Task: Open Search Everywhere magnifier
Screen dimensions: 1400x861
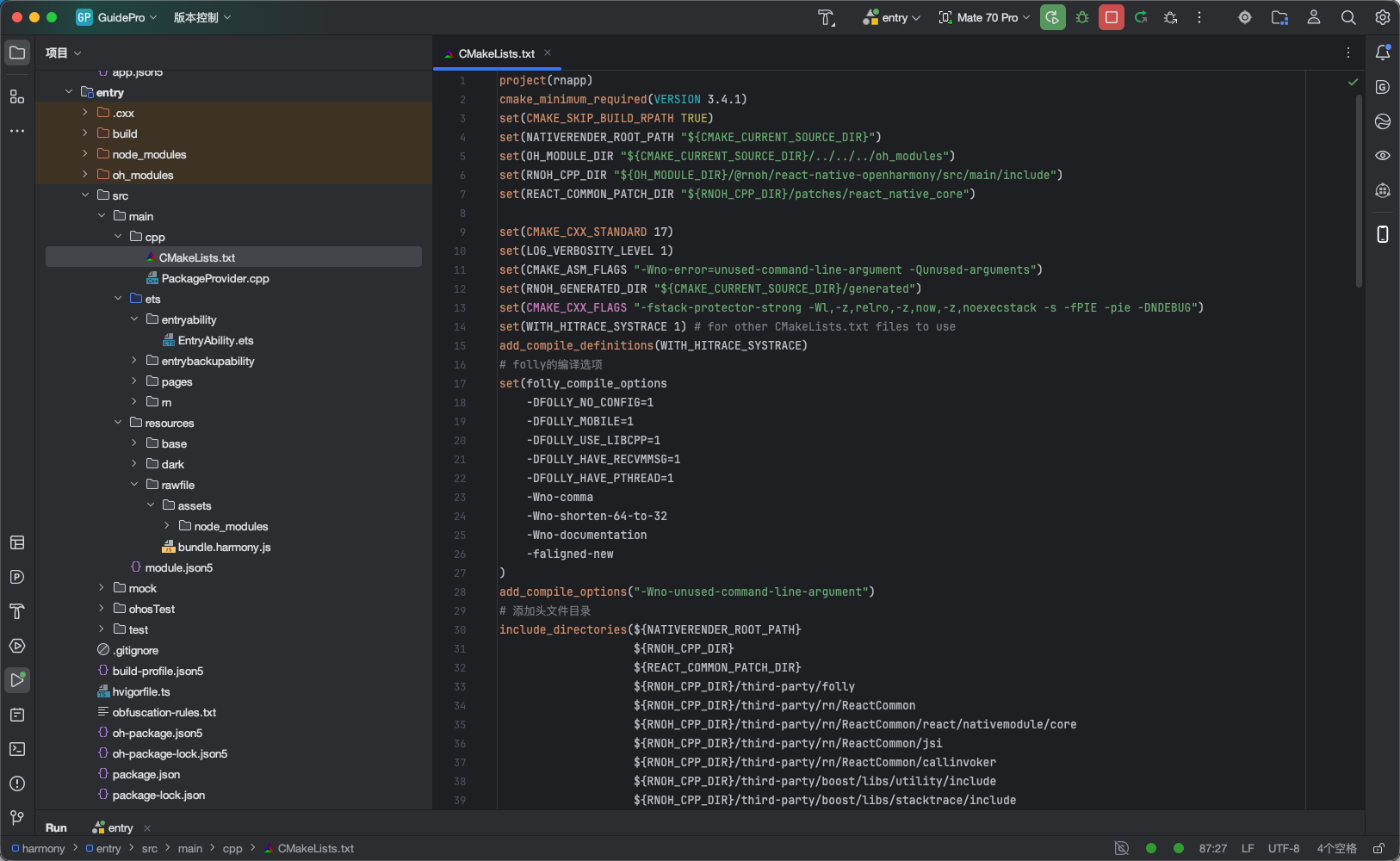Action: [1348, 17]
